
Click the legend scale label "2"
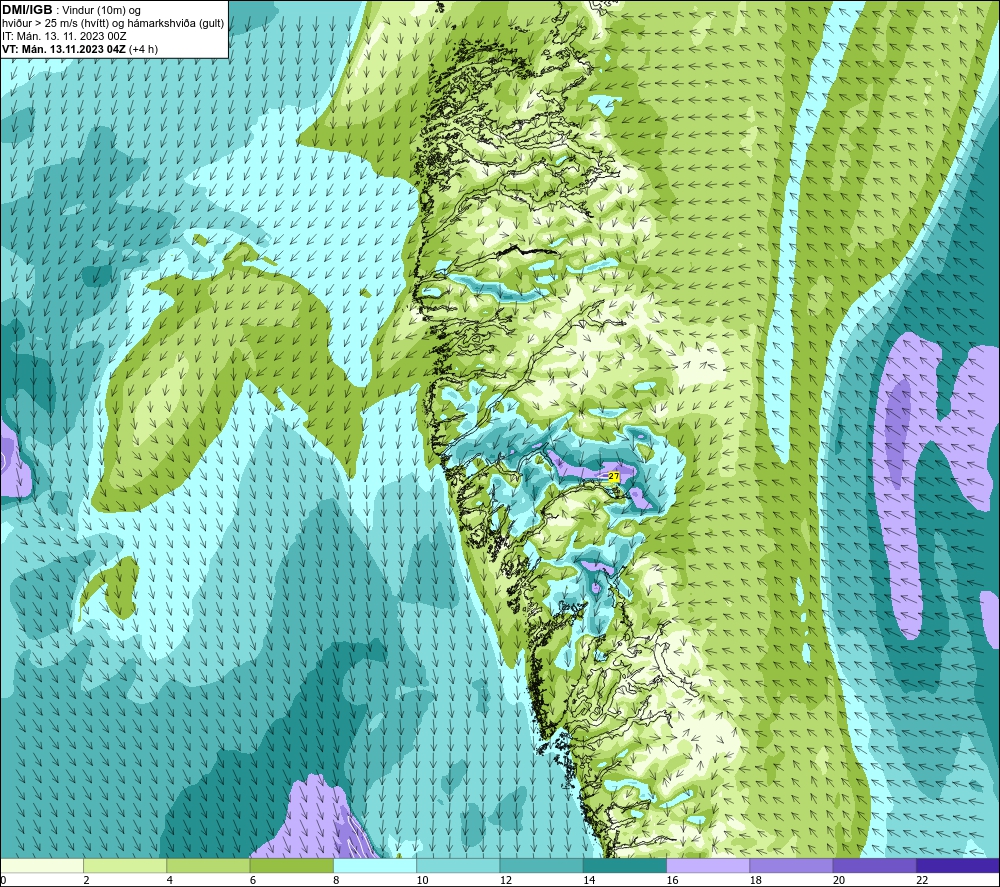[86, 881]
